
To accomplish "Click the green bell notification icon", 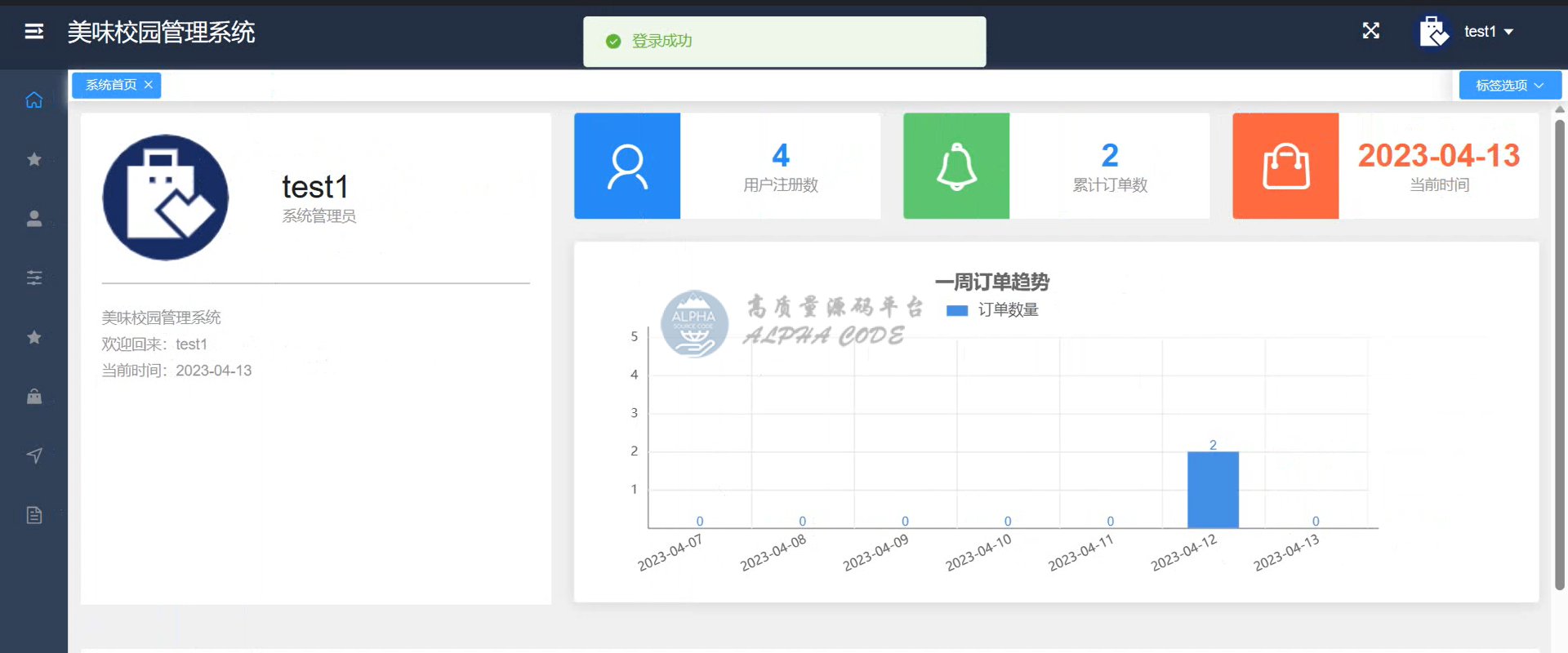I will pyautogui.click(x=956, y=166).
